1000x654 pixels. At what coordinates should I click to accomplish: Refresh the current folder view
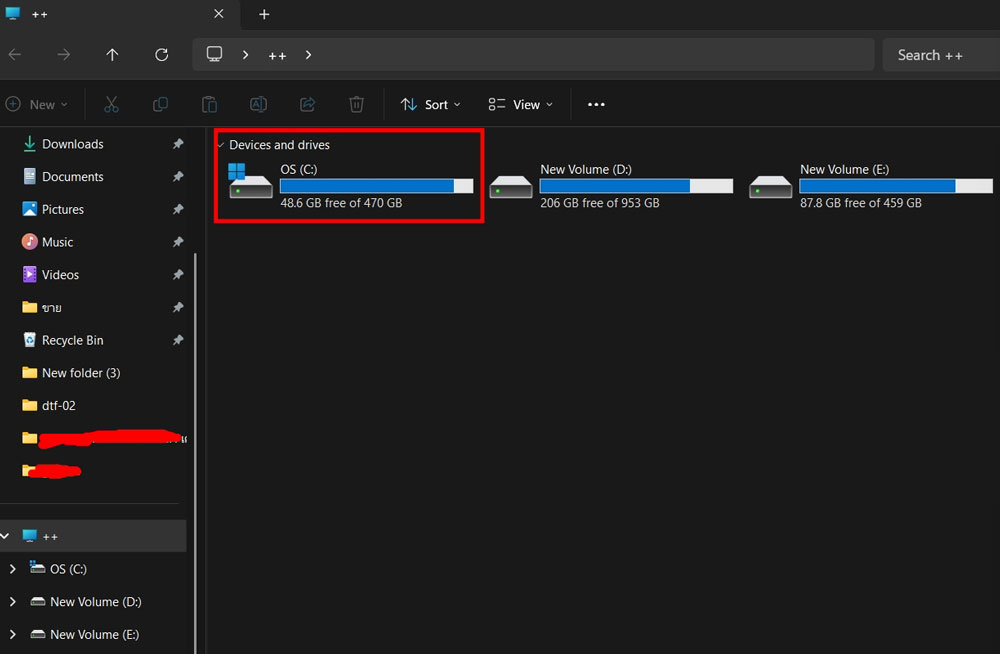[x=162, y=55]
